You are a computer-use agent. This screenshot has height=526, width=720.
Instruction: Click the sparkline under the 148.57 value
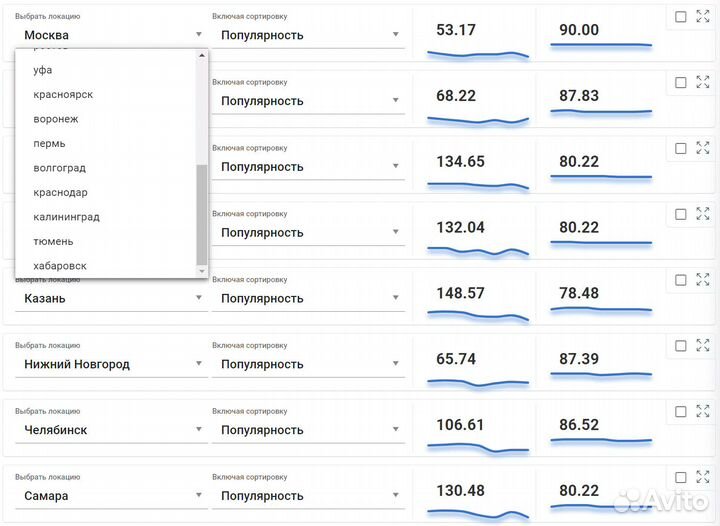(478, 315)
